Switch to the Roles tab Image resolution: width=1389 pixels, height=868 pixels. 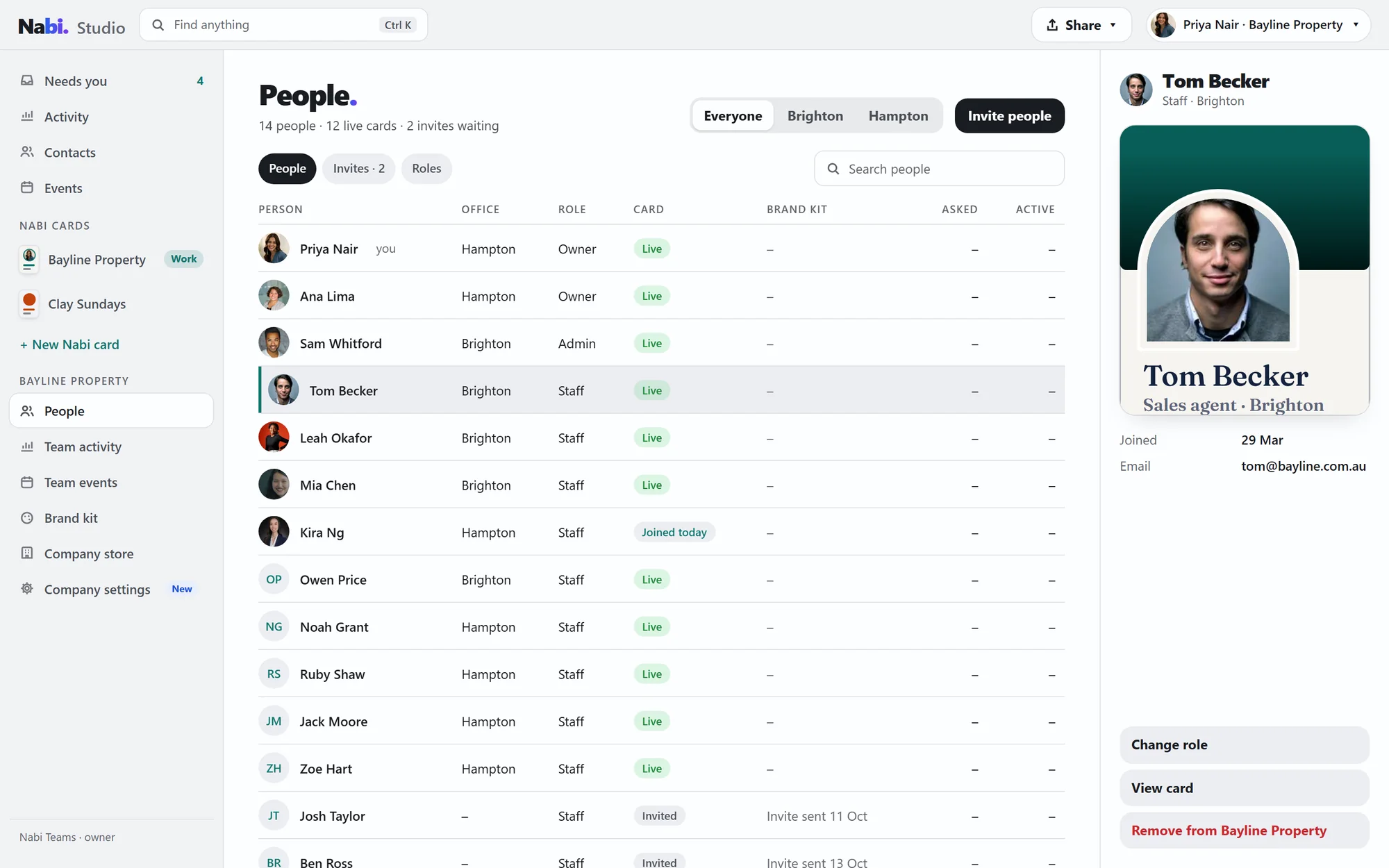click(426, 169)
